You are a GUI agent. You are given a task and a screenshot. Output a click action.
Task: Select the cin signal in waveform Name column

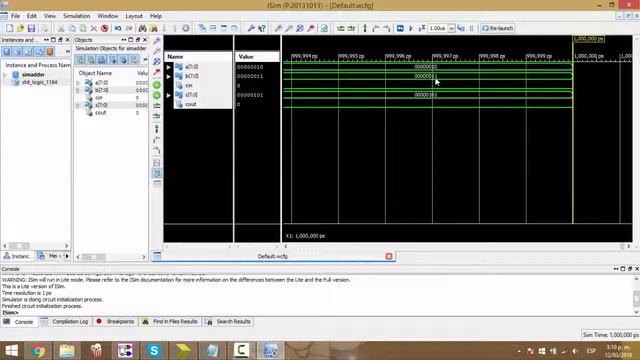(x=189, y=86)
